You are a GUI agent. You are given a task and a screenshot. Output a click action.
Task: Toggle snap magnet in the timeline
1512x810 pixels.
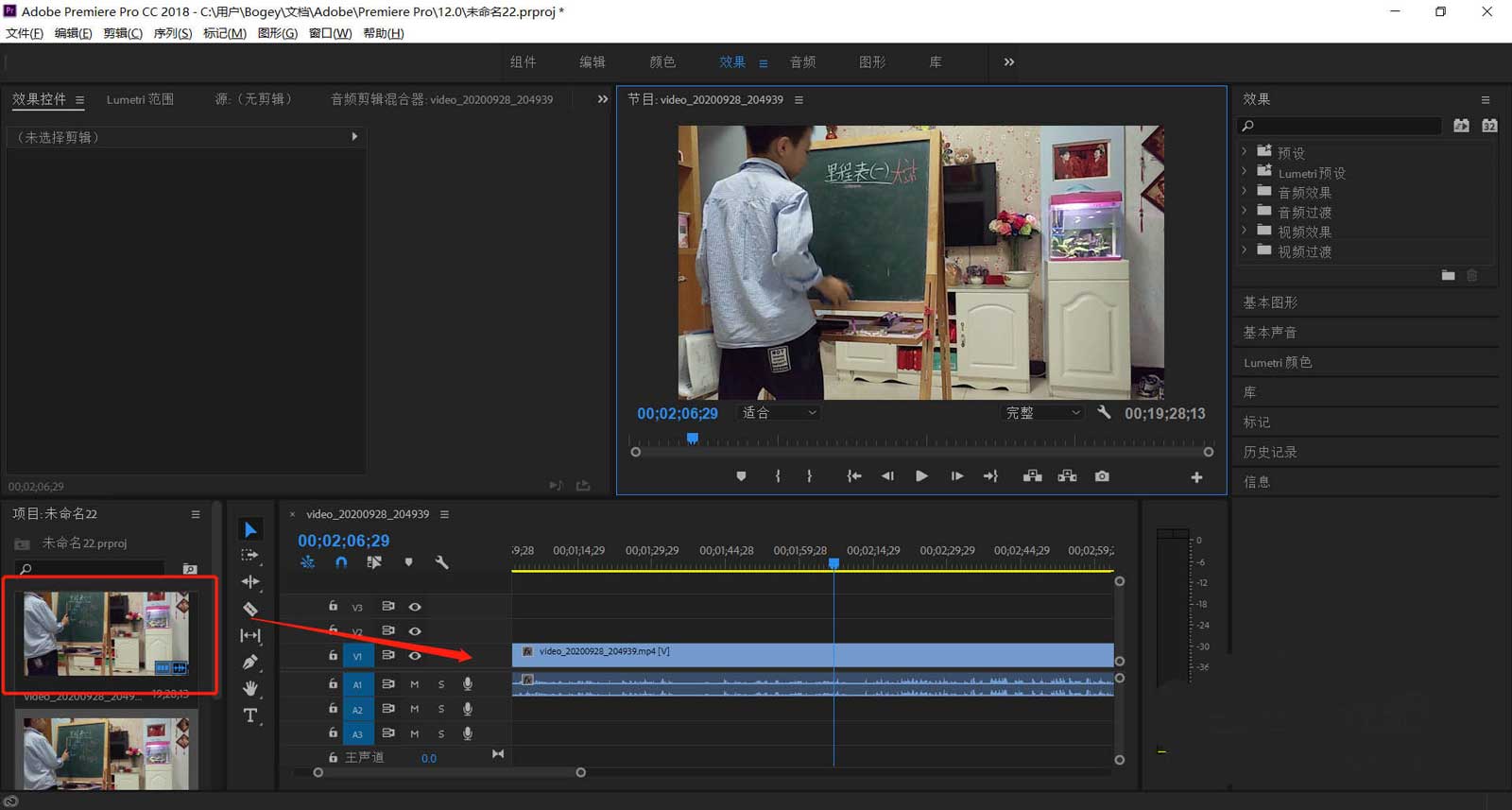point(341,562)
